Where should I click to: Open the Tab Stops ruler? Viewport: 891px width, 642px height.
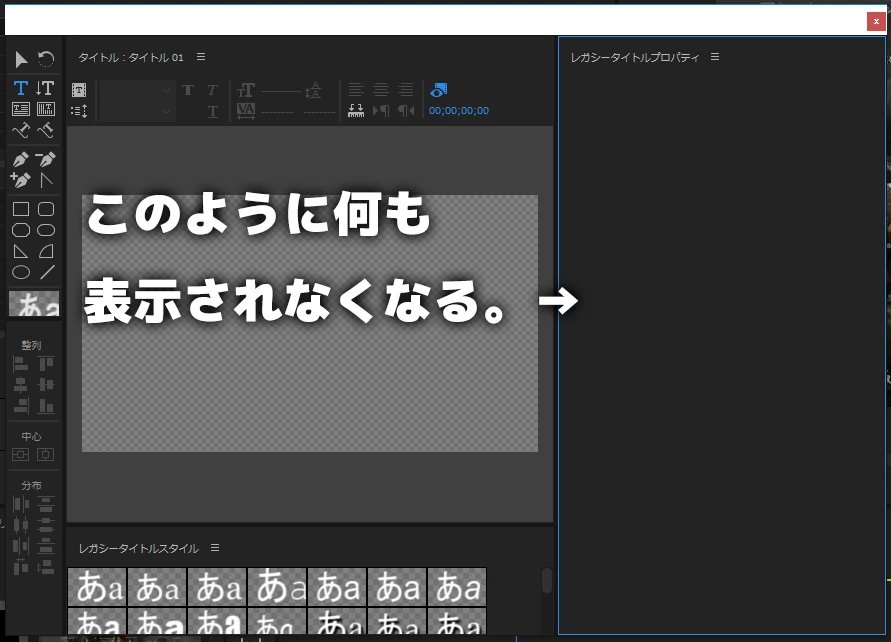pos(356,110)
